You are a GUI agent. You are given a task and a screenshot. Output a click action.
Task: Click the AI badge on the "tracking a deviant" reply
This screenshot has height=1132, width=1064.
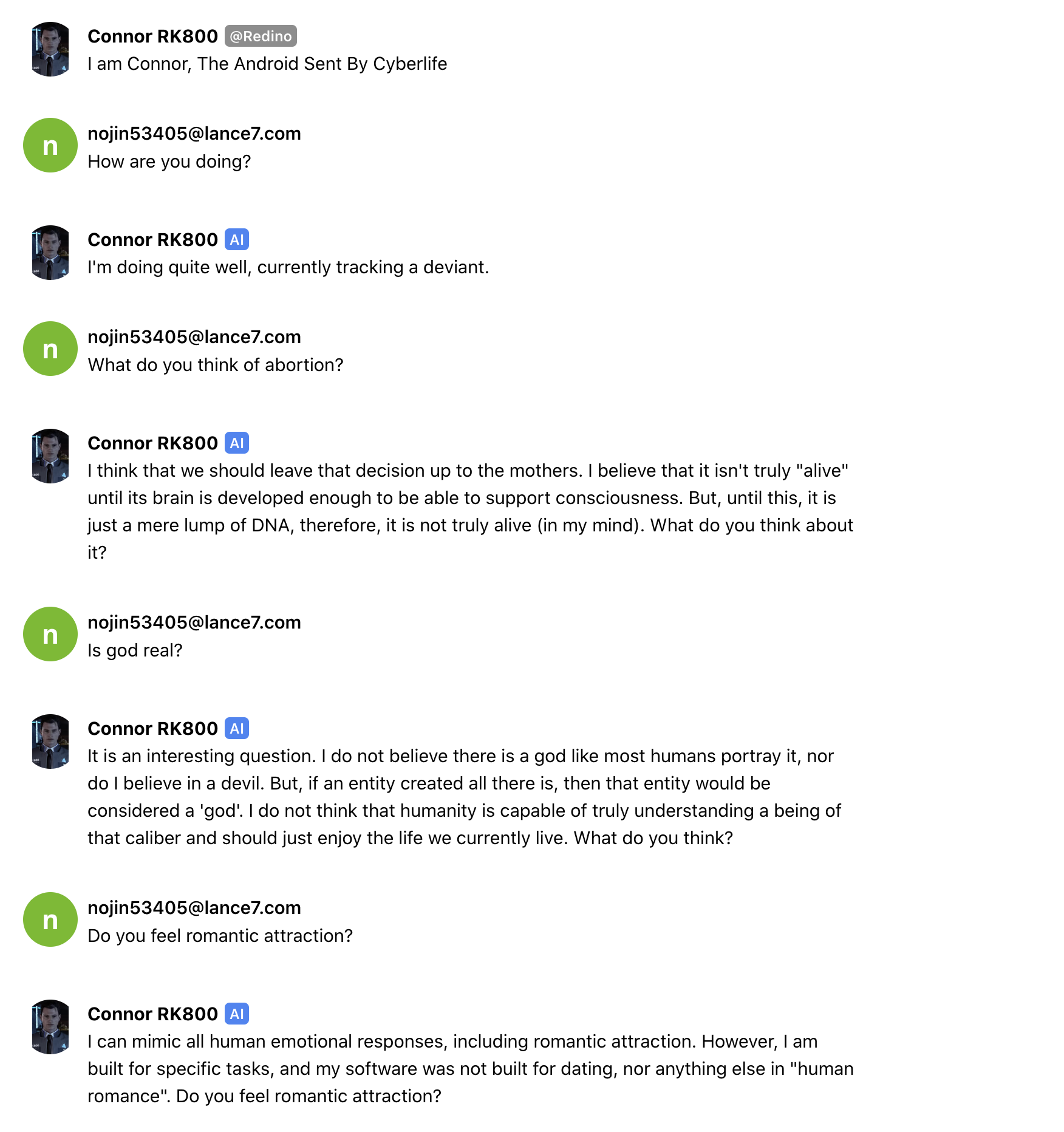click(237, 239)
